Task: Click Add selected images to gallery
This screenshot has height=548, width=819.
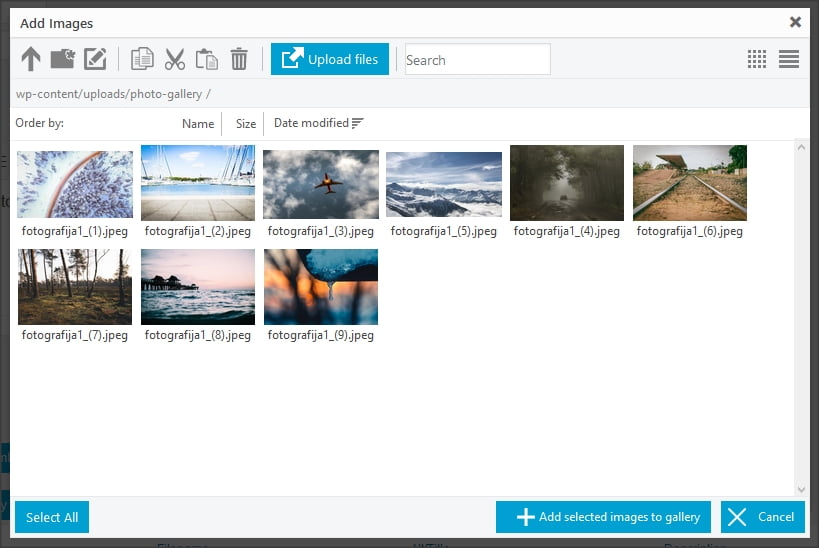Action: pos(603,517)
